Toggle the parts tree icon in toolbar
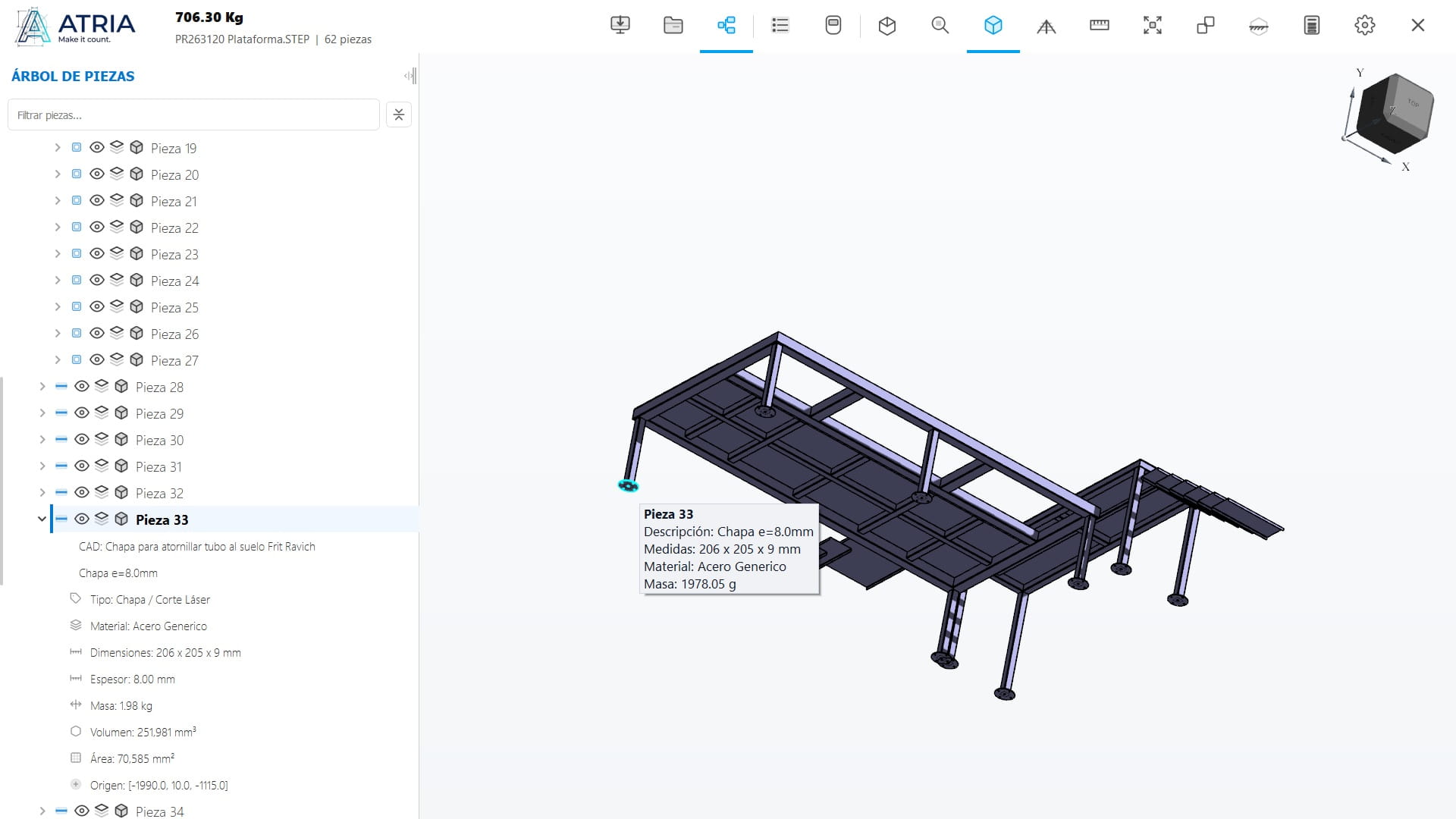 click(x=726, y=25)
